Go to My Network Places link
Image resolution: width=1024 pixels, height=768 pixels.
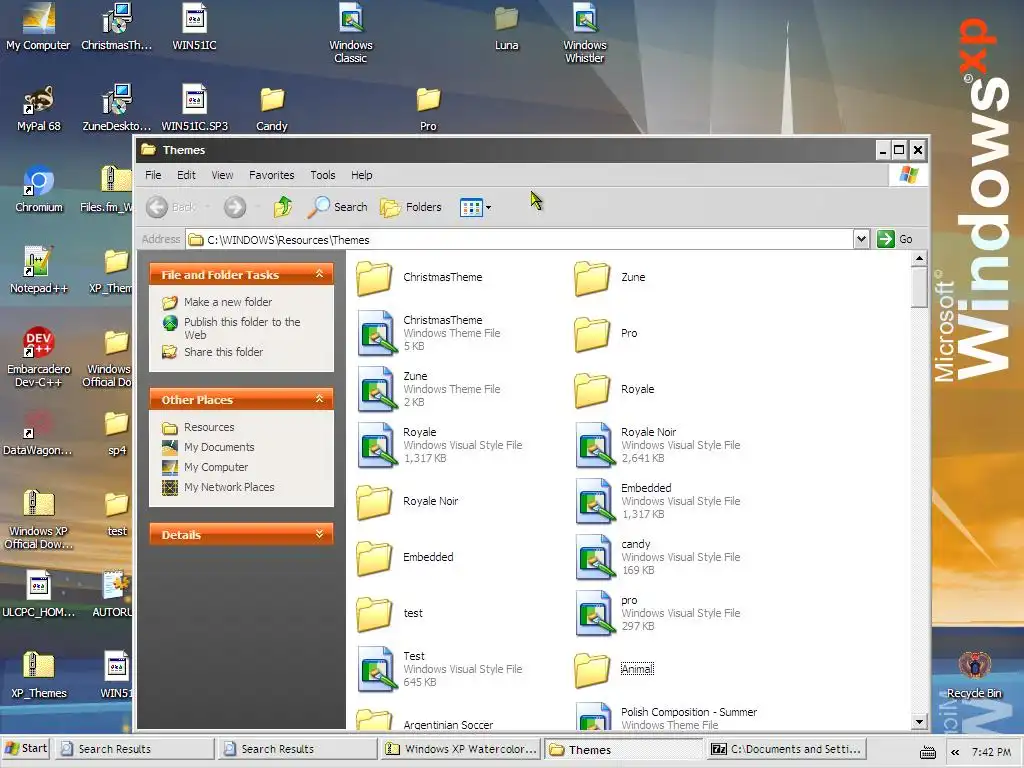click(229, 487)
